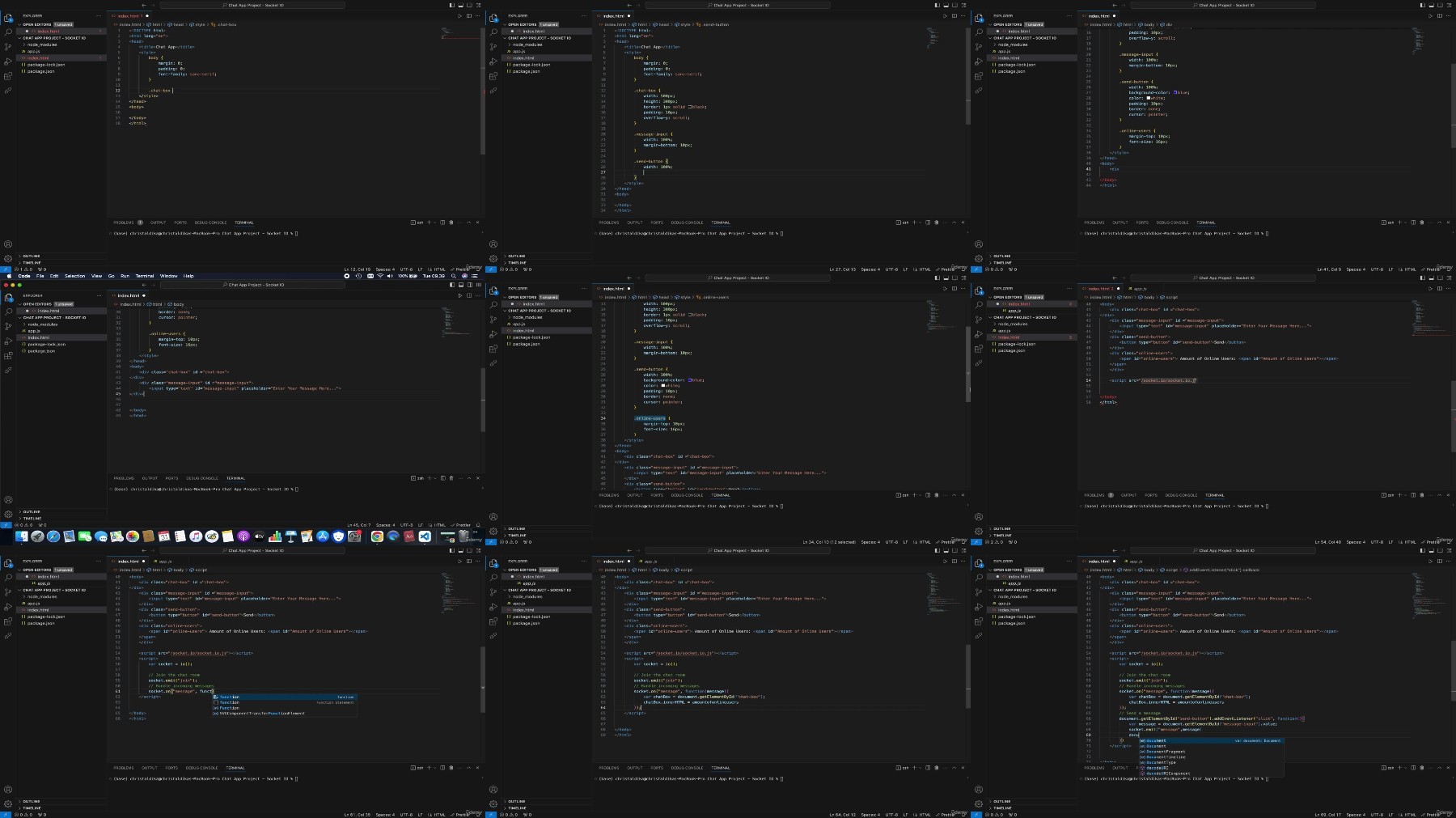The width and height of the screenshot is (1456, 818).
Task: Open Source Control in window under macOS menu bar
Action: (x=8, y=326)
